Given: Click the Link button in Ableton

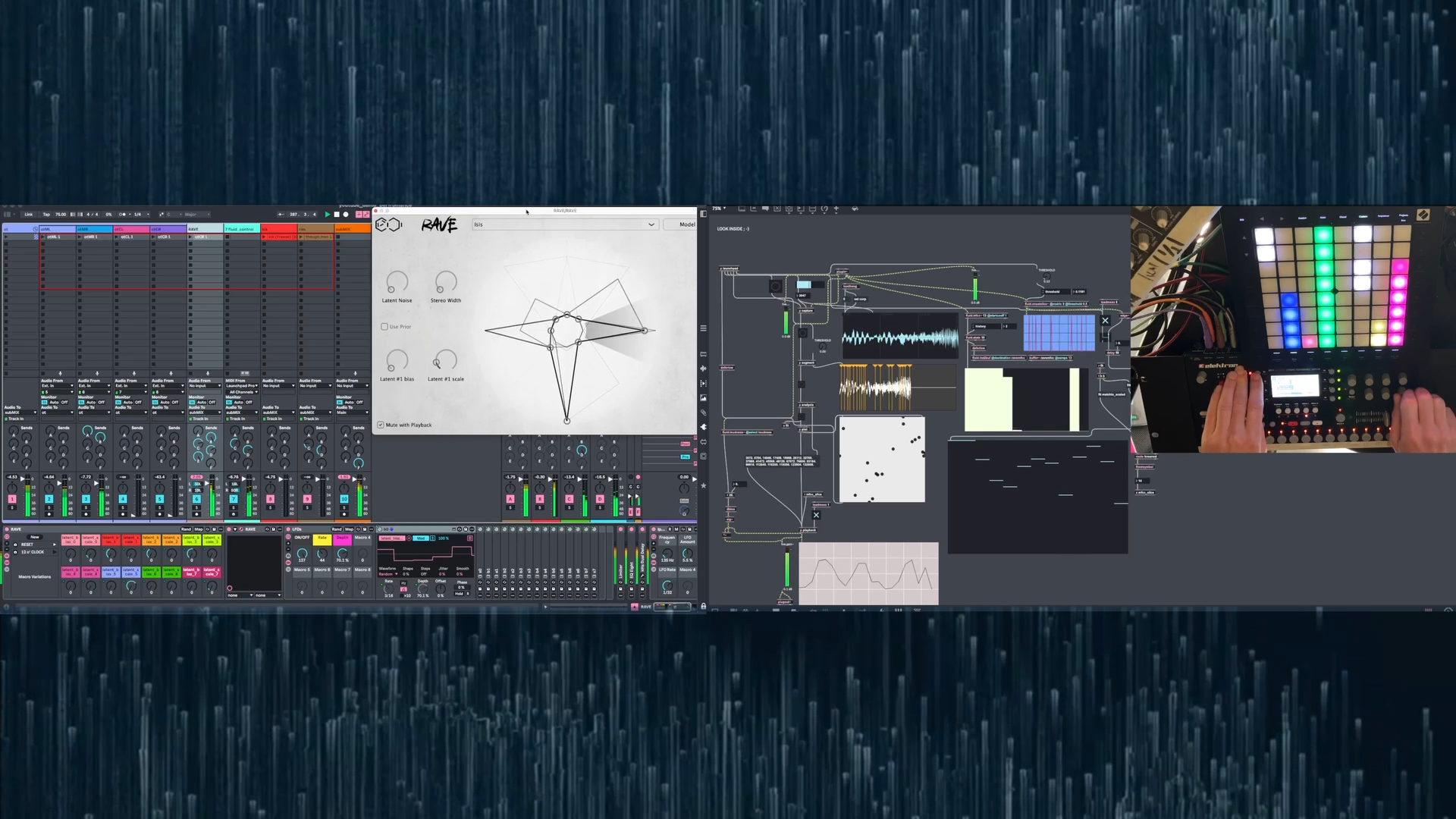Looking at the screenshot, I should [x=29, y=215].
